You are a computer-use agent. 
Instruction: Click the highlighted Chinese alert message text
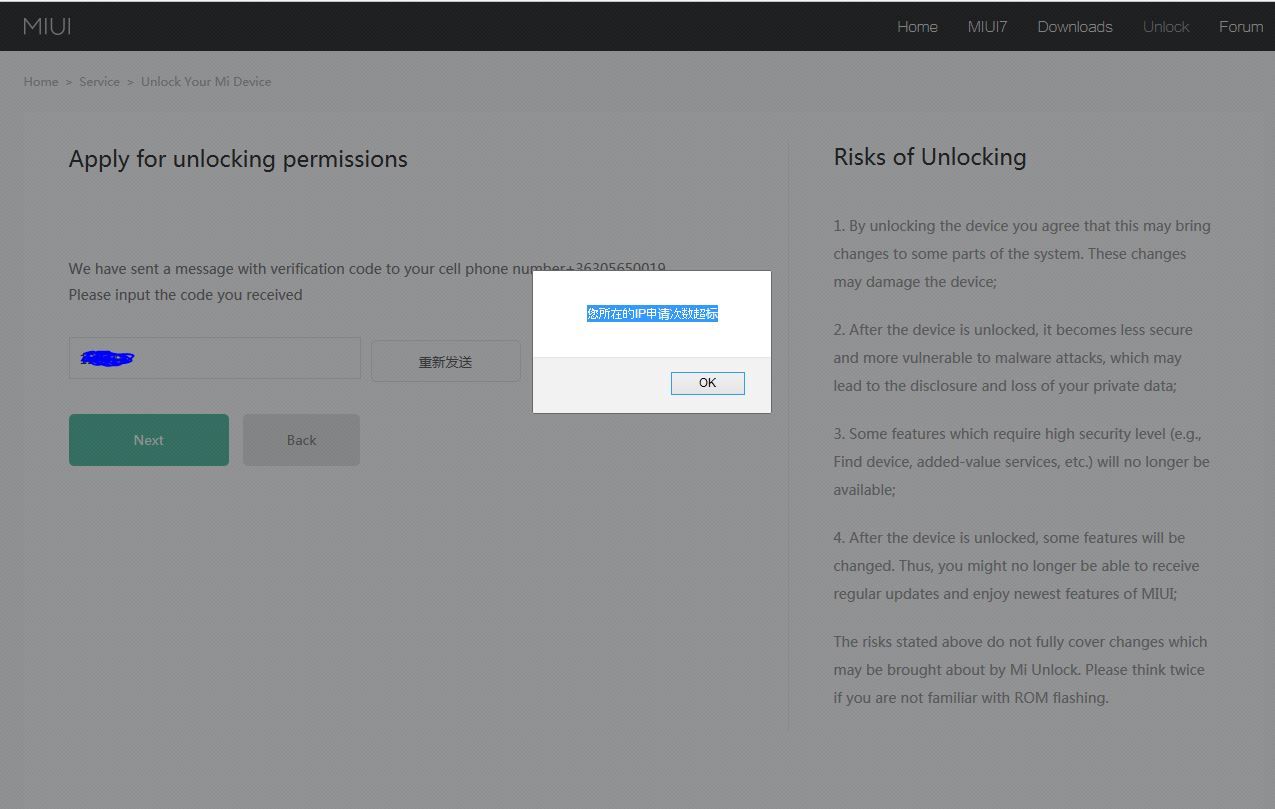coord(652,314)
